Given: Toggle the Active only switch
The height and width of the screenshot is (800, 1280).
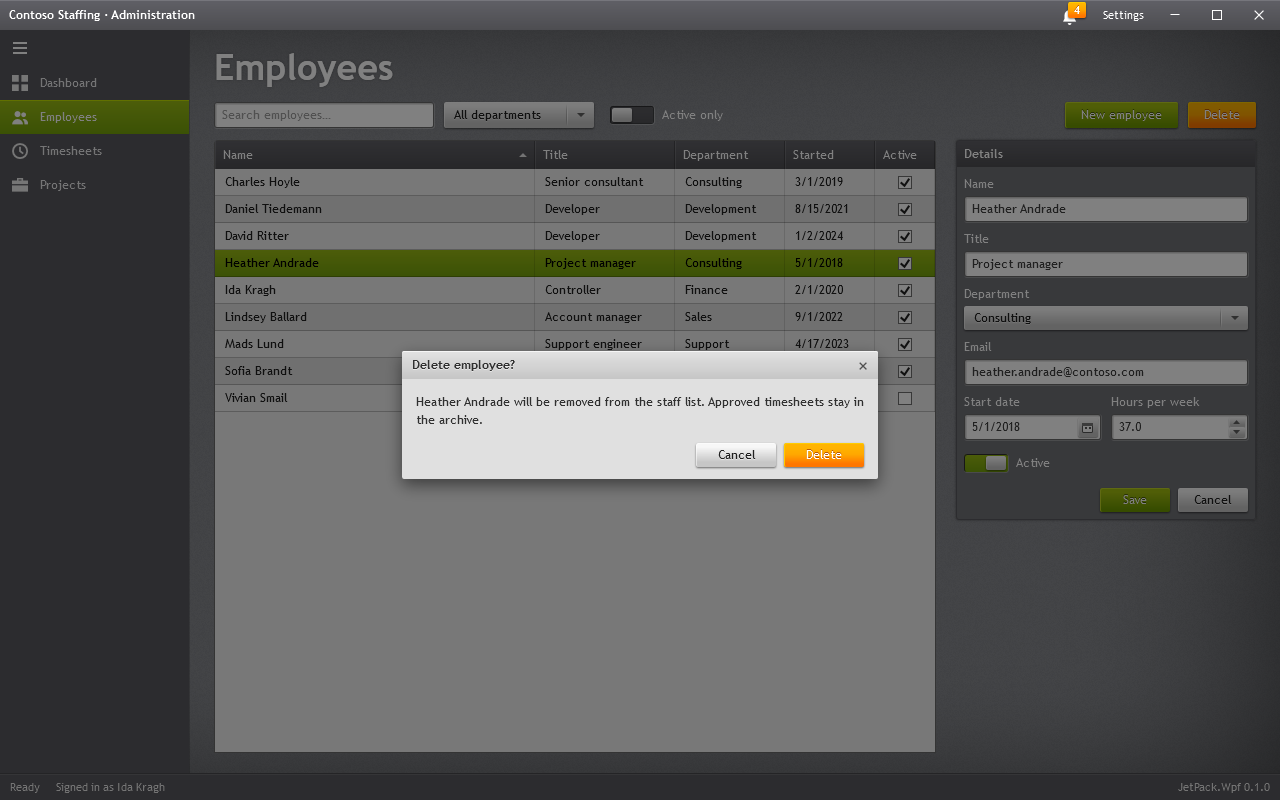Looking at the screenshot, I should click(632, 115).
